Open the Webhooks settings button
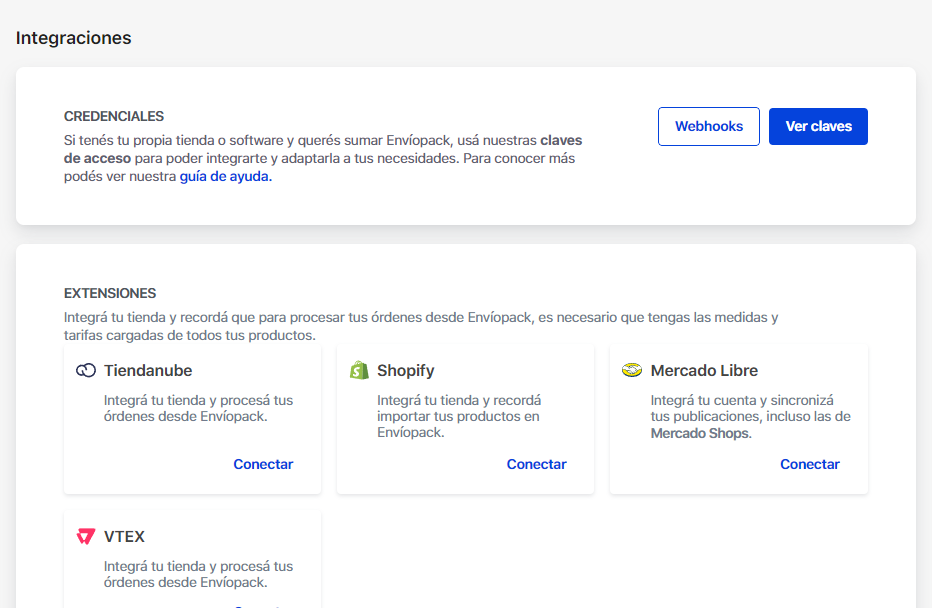932x608 pixels. [x=709, y=127]
